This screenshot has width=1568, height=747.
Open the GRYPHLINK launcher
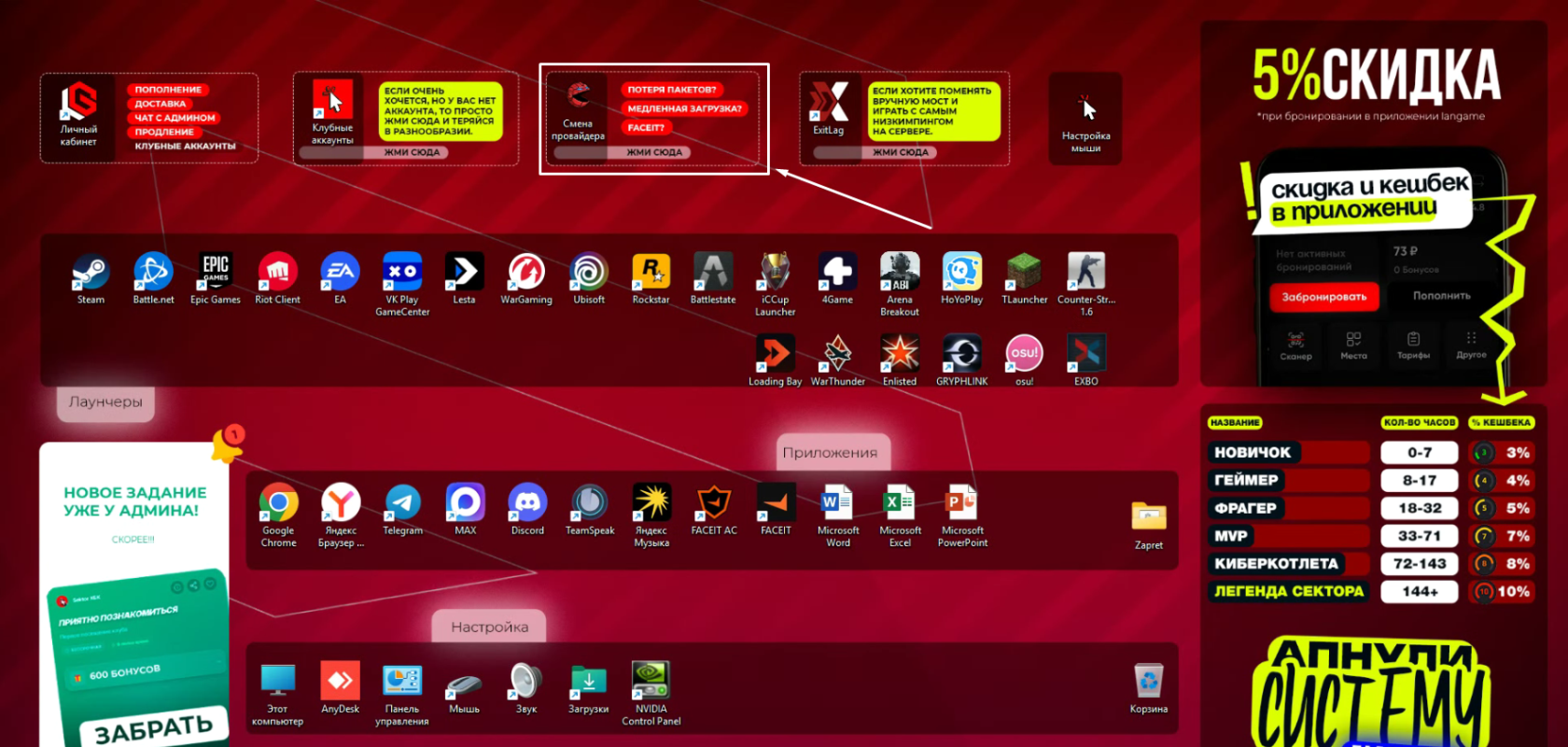click(962, 353)
